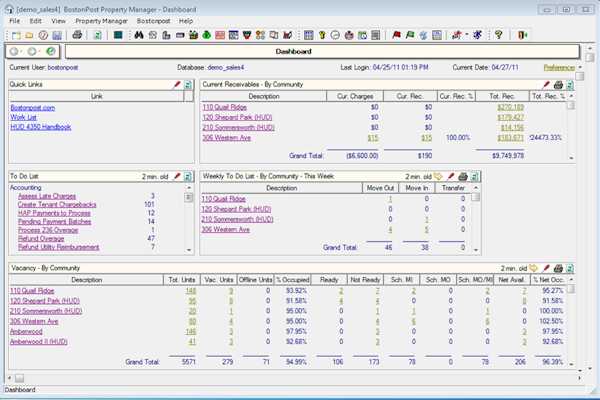Viewport: 600px width, 400px height.
Task: Open the Property Manager menu
Action: [x=101, y=21]
